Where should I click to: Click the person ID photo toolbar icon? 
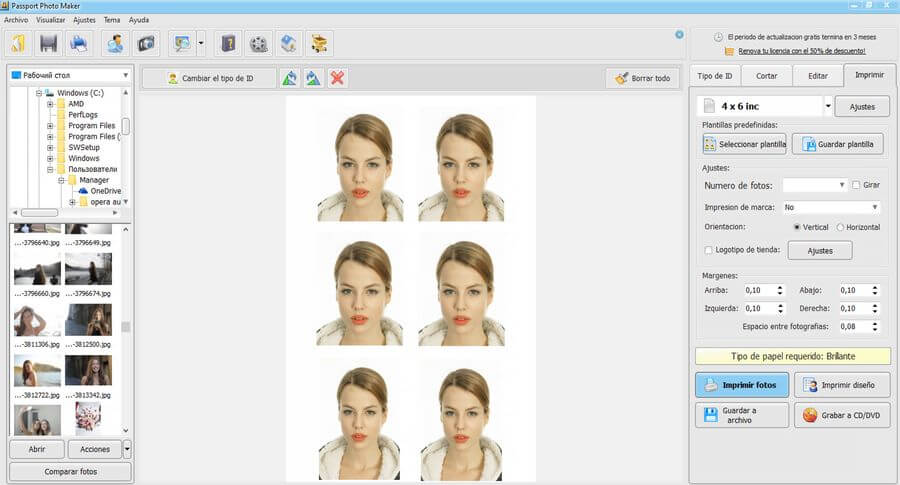[x=115, y=44]
